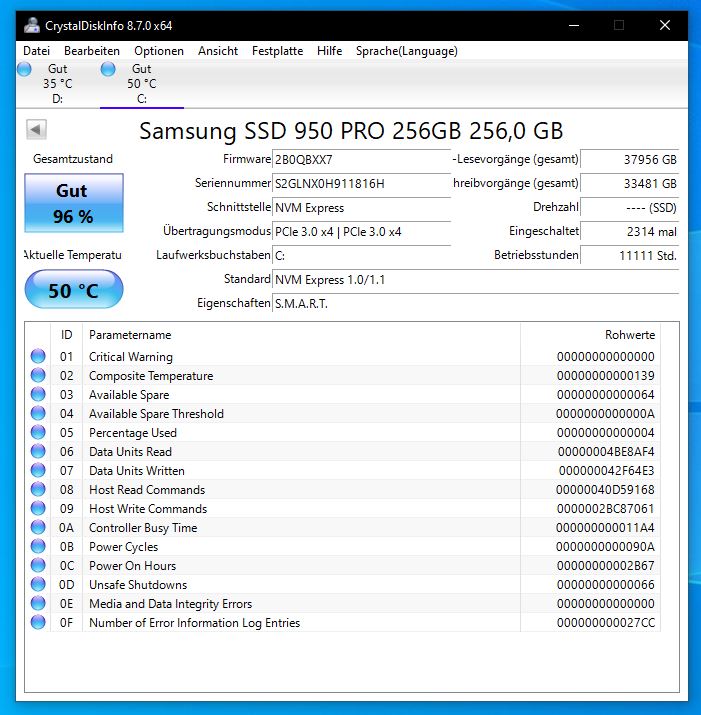Click status orb for Unsafe Shutdowns row

click(x=38, y=584)
